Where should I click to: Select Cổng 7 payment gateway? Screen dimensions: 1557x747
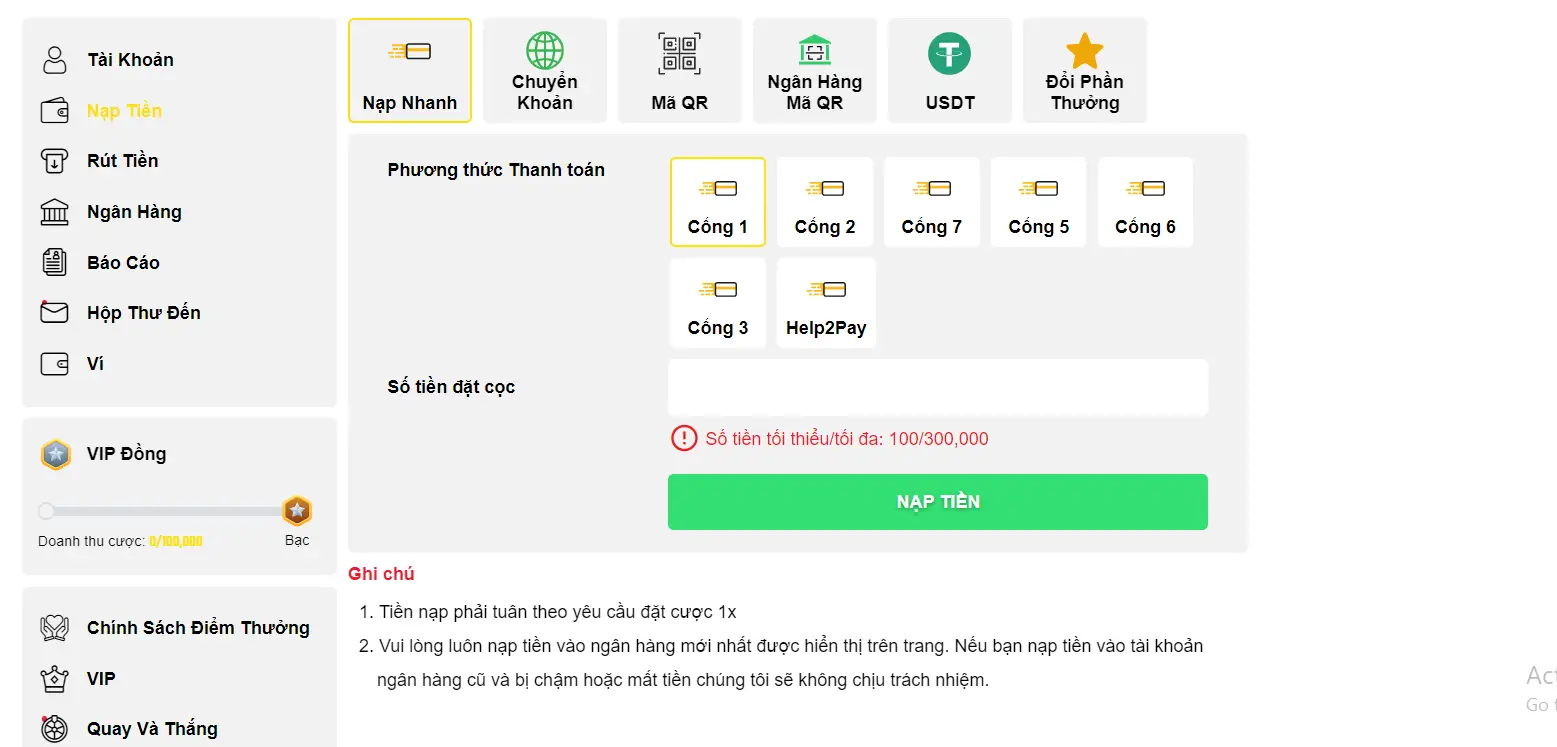[931, 201]
